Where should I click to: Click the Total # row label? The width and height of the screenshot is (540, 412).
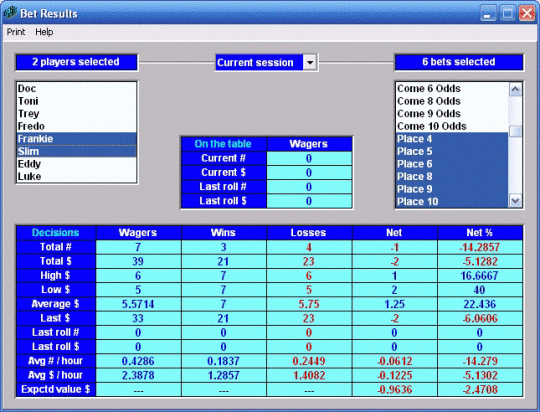pos(55,247)
